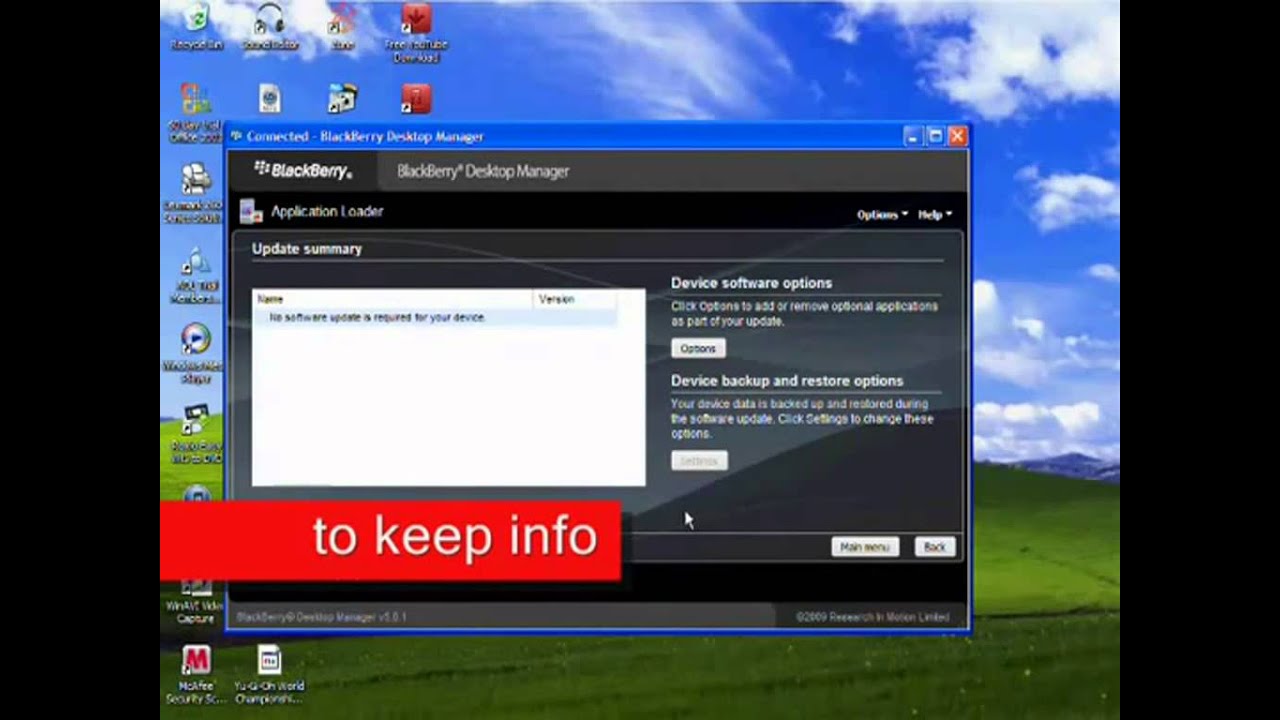Screen dimensions: 1280x720
Task: Click the device software Options button
Action: click(698, 349)
